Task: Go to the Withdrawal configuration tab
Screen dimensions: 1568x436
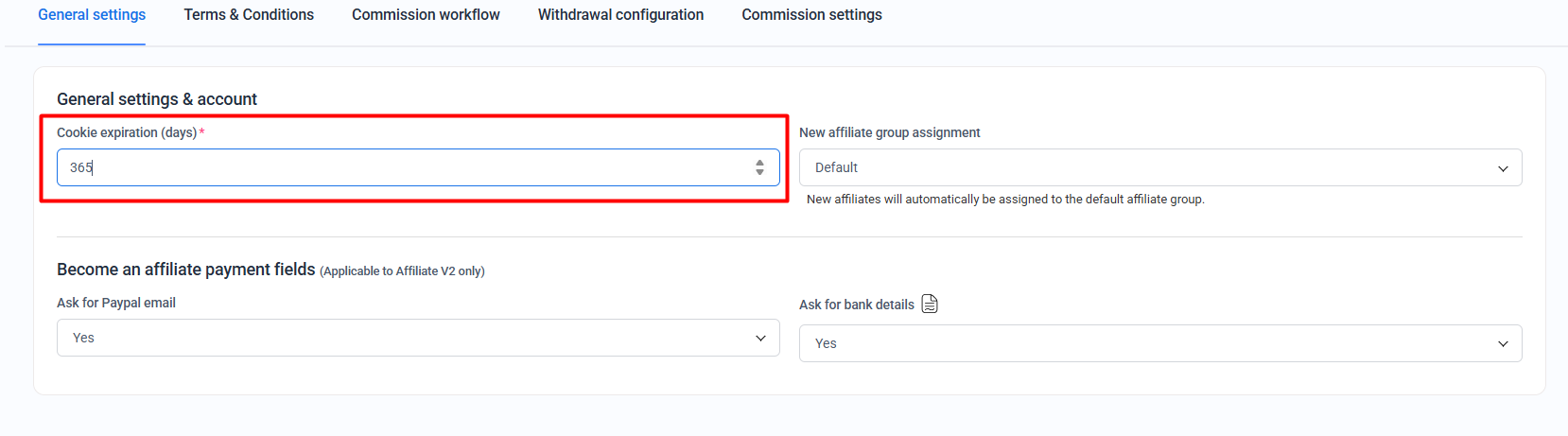Action: (620, 15)
